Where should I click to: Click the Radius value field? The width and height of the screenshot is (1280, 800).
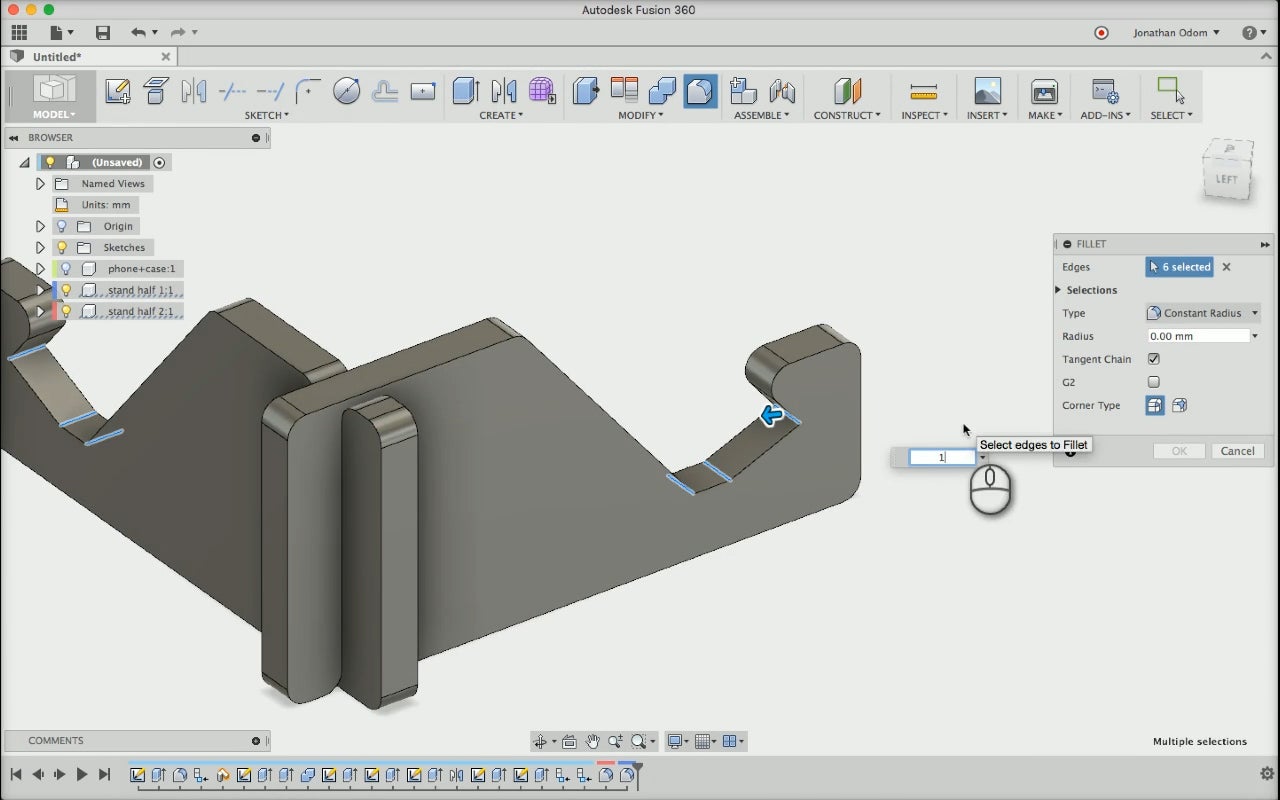point(1197,336)
